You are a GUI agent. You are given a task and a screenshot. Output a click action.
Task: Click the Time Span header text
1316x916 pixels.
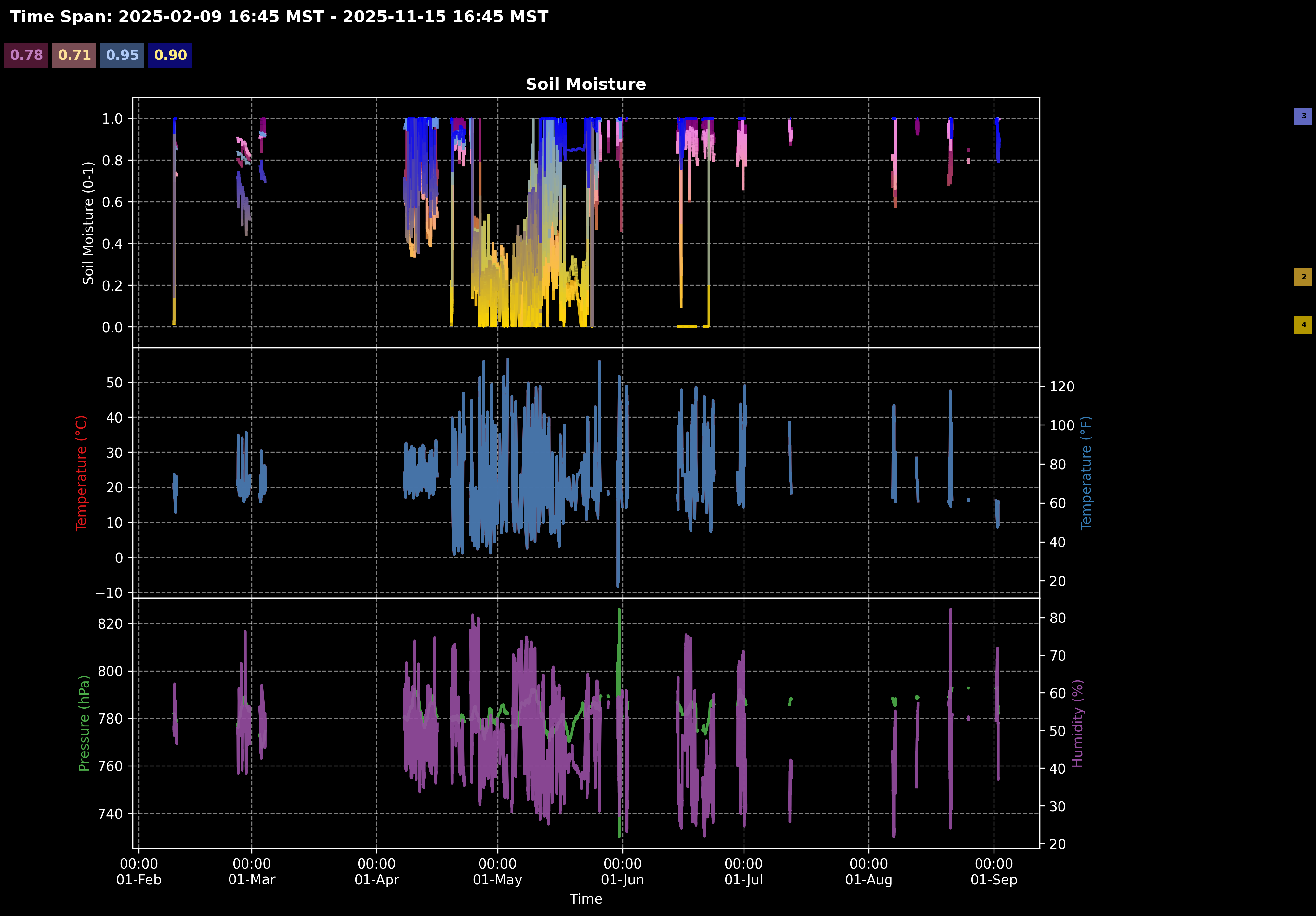coord(279,17)
